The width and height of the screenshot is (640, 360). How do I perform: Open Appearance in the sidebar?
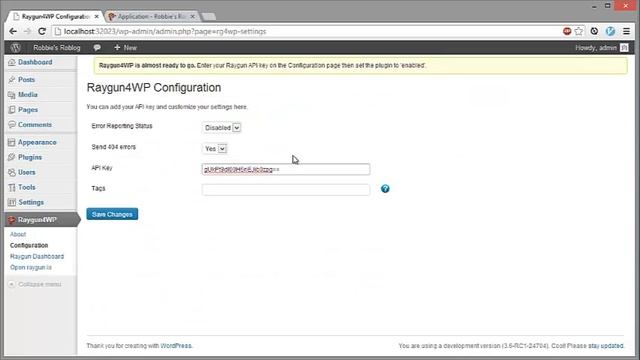click(37, 142)
